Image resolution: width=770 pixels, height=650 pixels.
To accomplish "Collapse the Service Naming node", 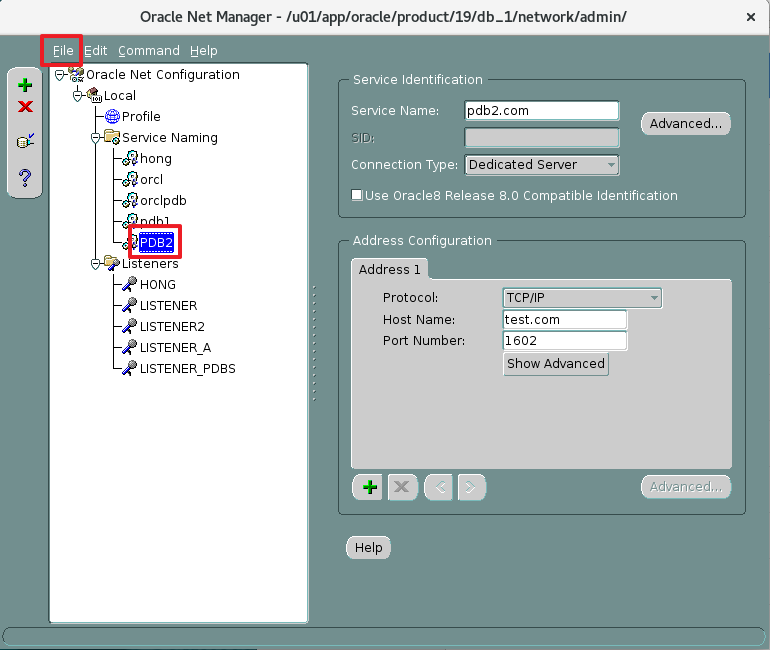I will click(x=96, y=138).
